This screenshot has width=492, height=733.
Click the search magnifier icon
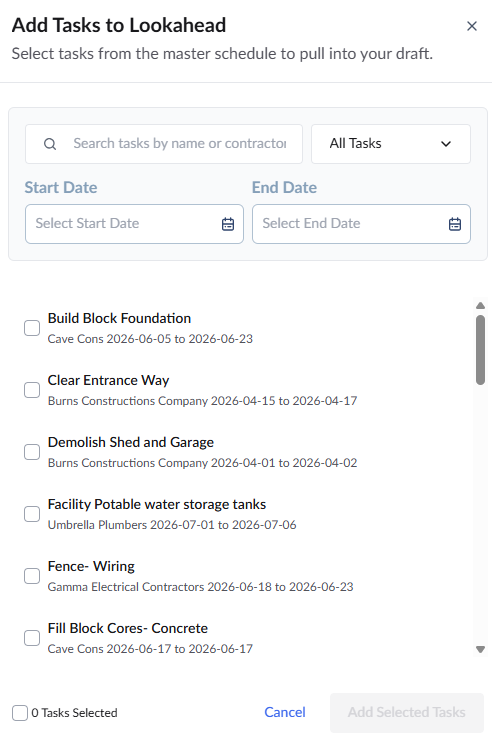coord(50,144)
